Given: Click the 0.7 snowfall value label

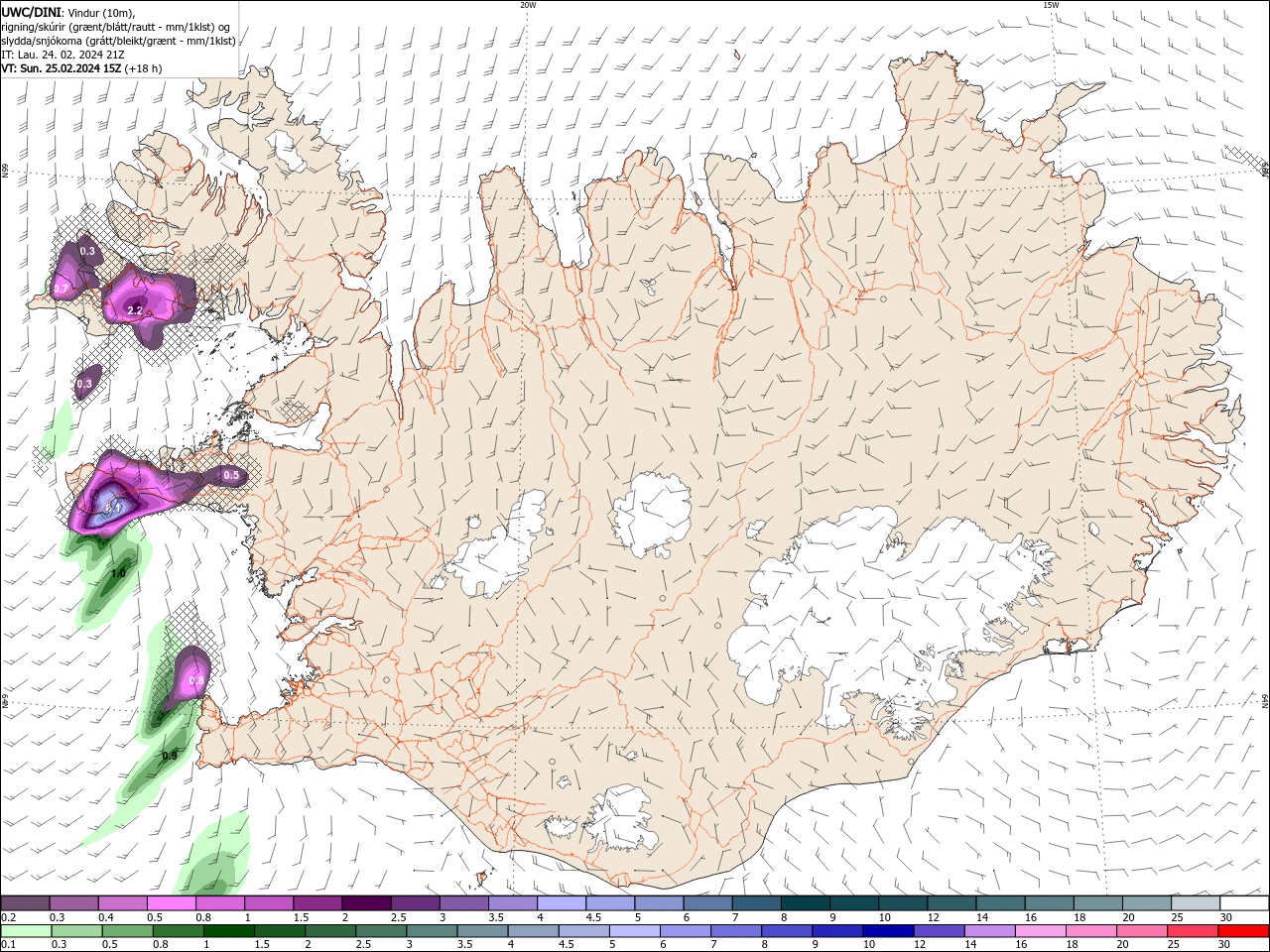Looking at the screenshot, I should 62,289.
